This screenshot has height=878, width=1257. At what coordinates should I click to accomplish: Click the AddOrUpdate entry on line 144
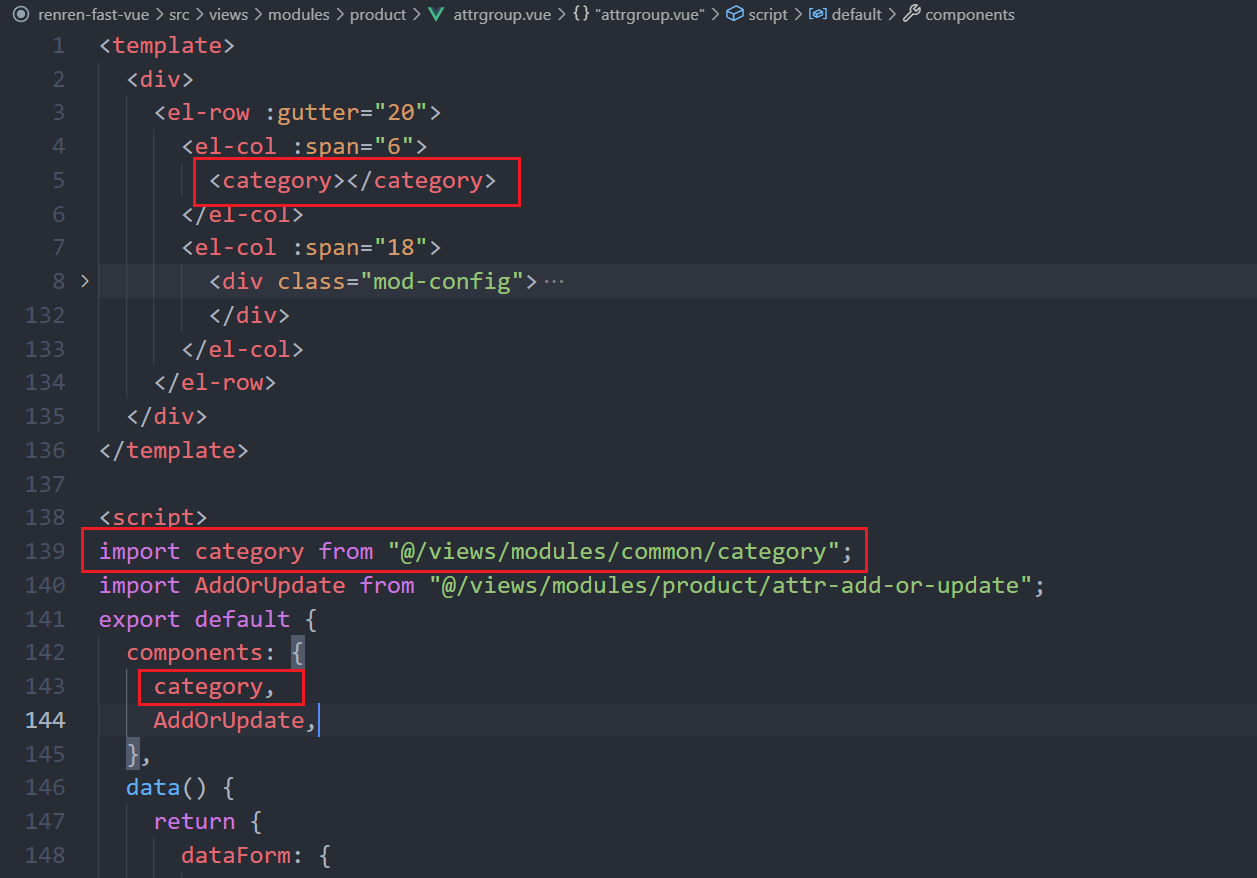[228, 720]
